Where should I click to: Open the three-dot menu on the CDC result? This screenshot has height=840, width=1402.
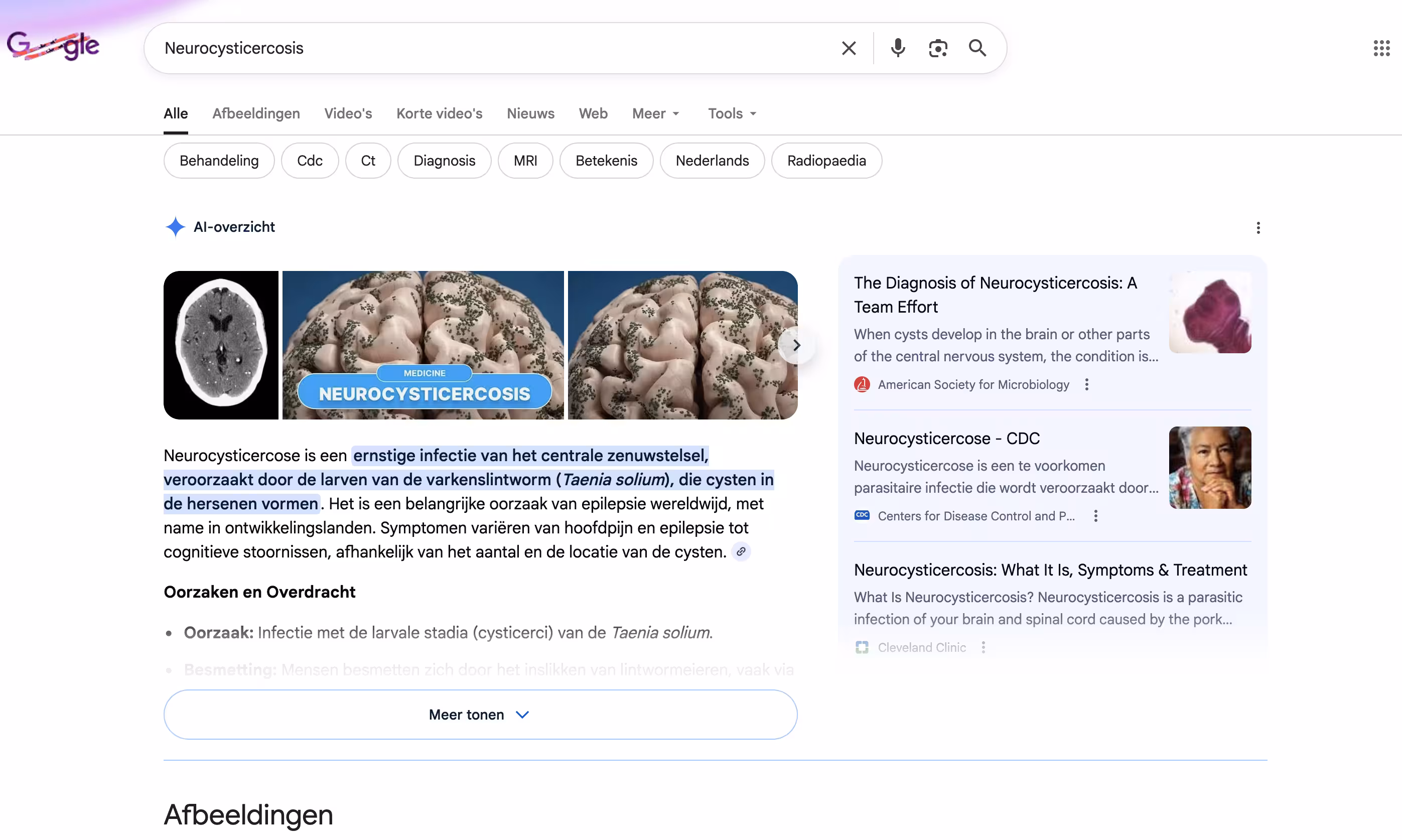(x=1096, y=516)
